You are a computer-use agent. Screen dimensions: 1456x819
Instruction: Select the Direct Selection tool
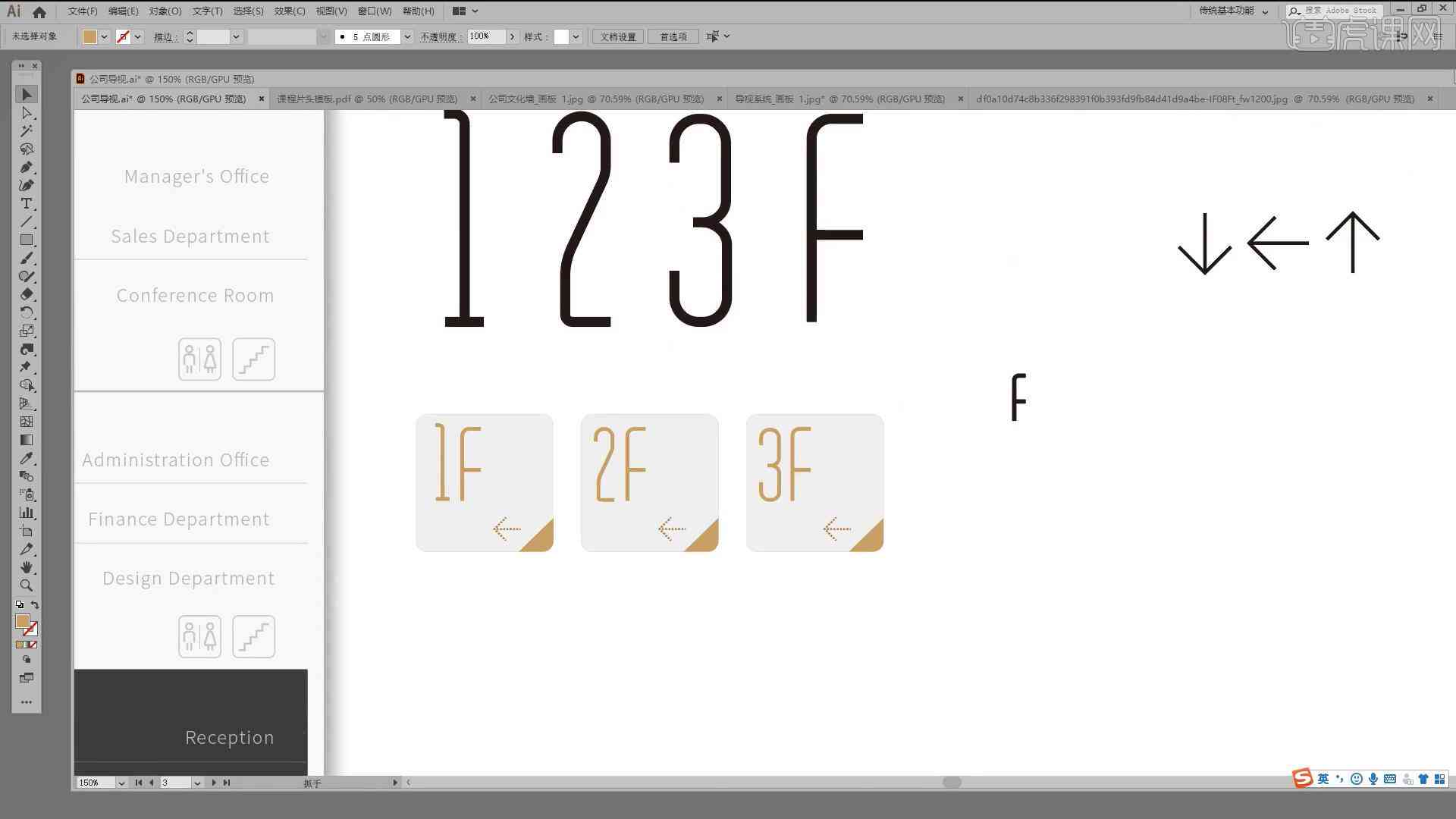point(27,113)
